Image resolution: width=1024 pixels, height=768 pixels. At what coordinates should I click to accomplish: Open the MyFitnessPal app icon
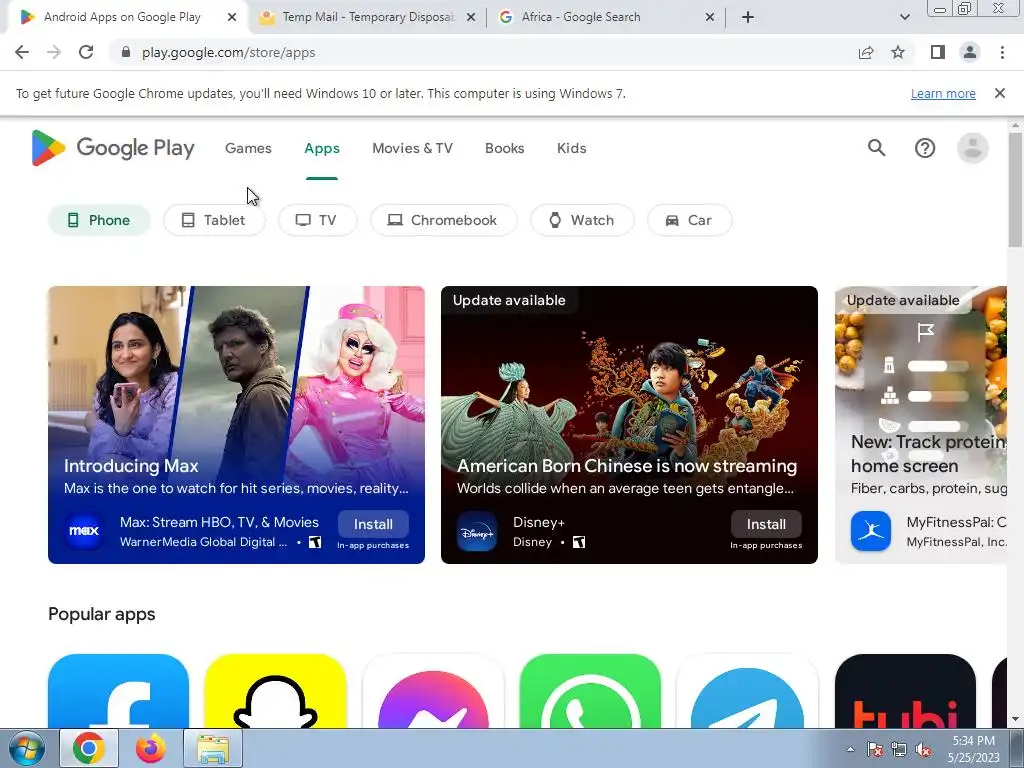(x=871, y=531)
